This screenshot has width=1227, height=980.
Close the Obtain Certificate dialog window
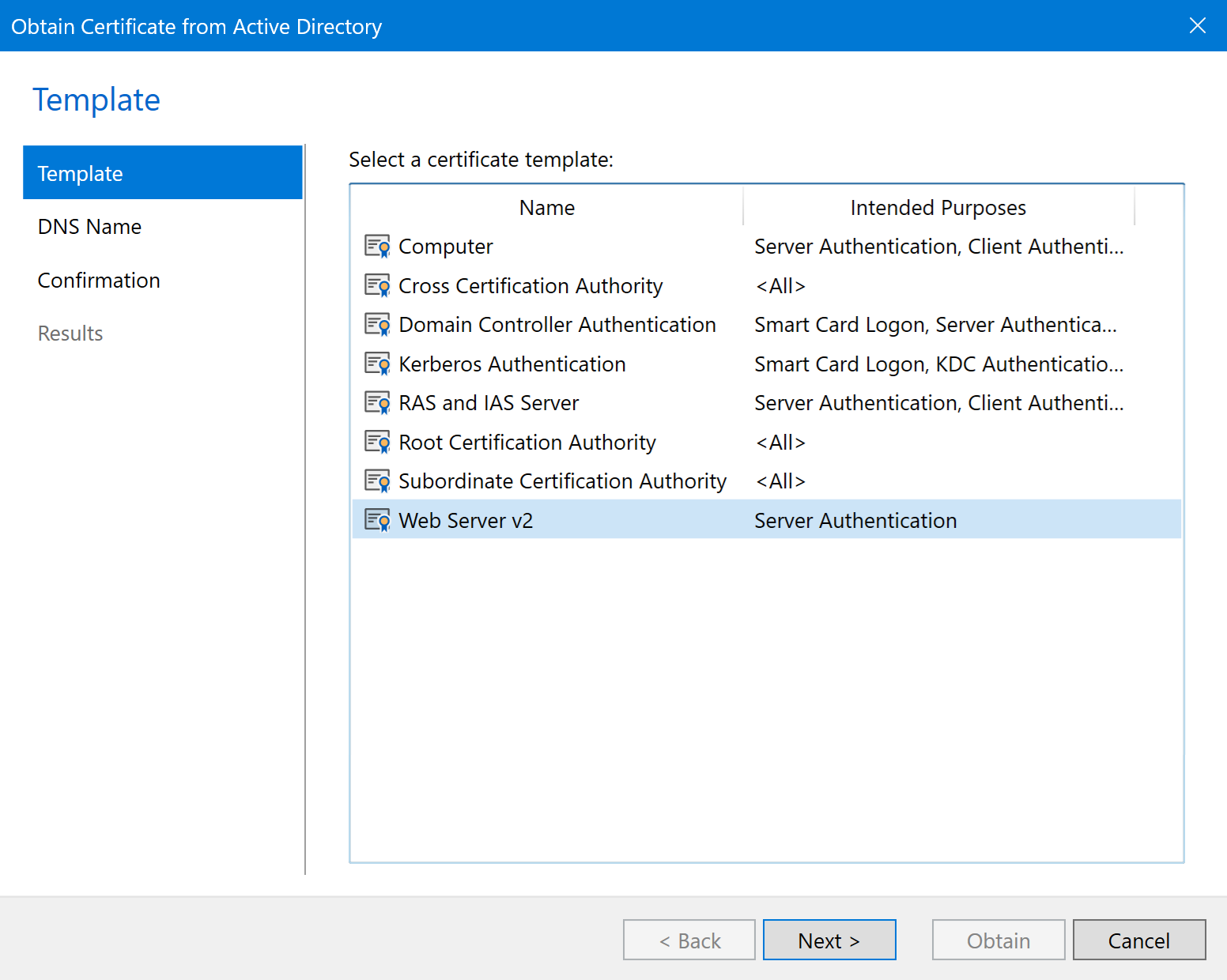pos(1197,25)
